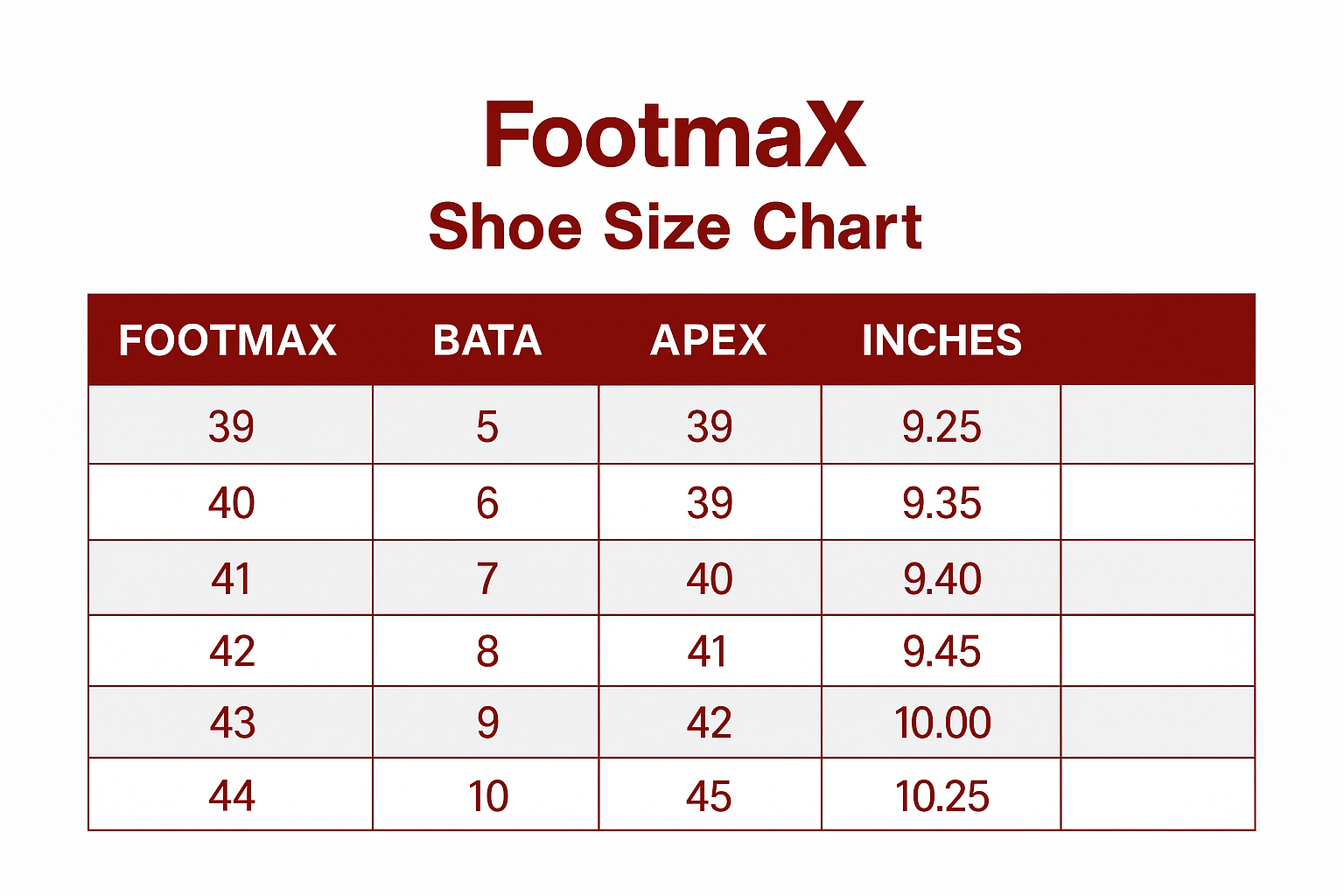1344x896 pixels.
Task: Click Bata size 6 cell
Action: (x=487, y=503)
